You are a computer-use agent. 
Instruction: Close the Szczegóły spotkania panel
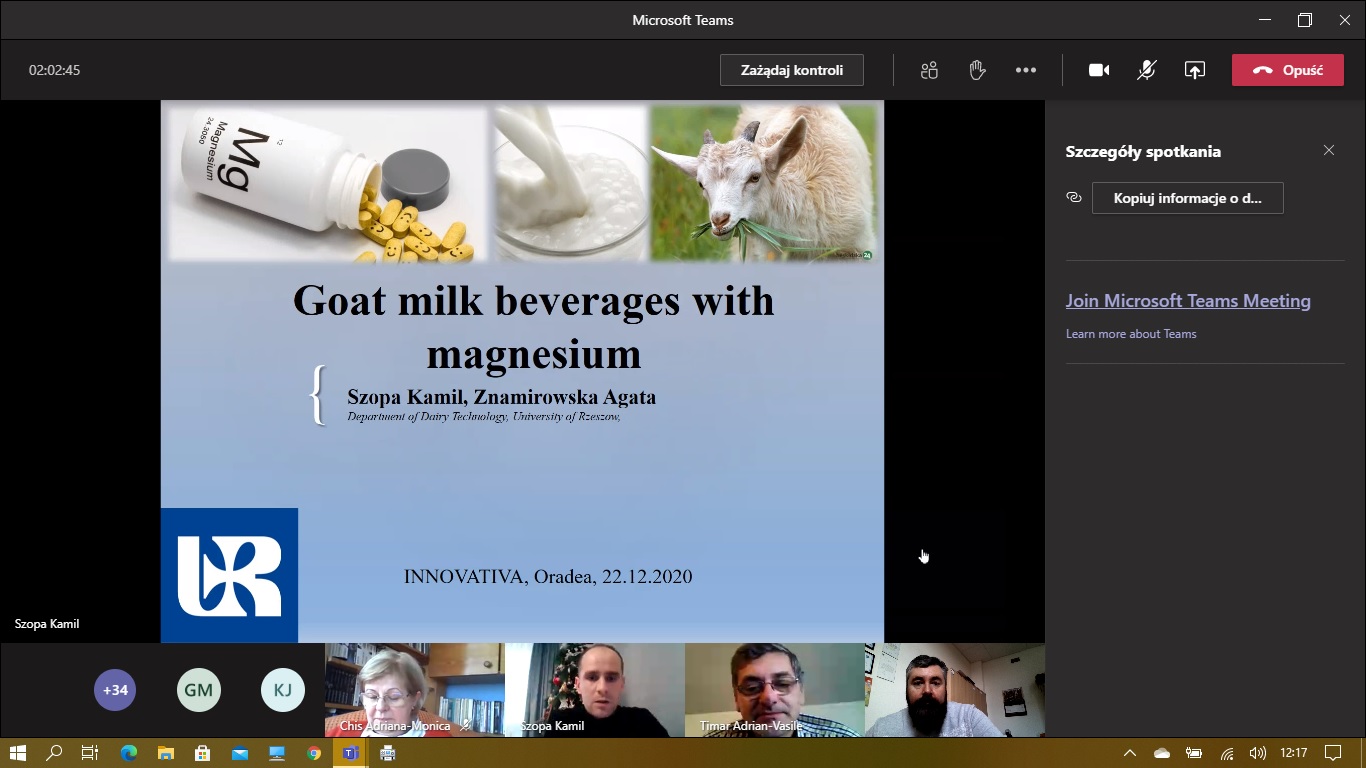[x=1329, y=150]
